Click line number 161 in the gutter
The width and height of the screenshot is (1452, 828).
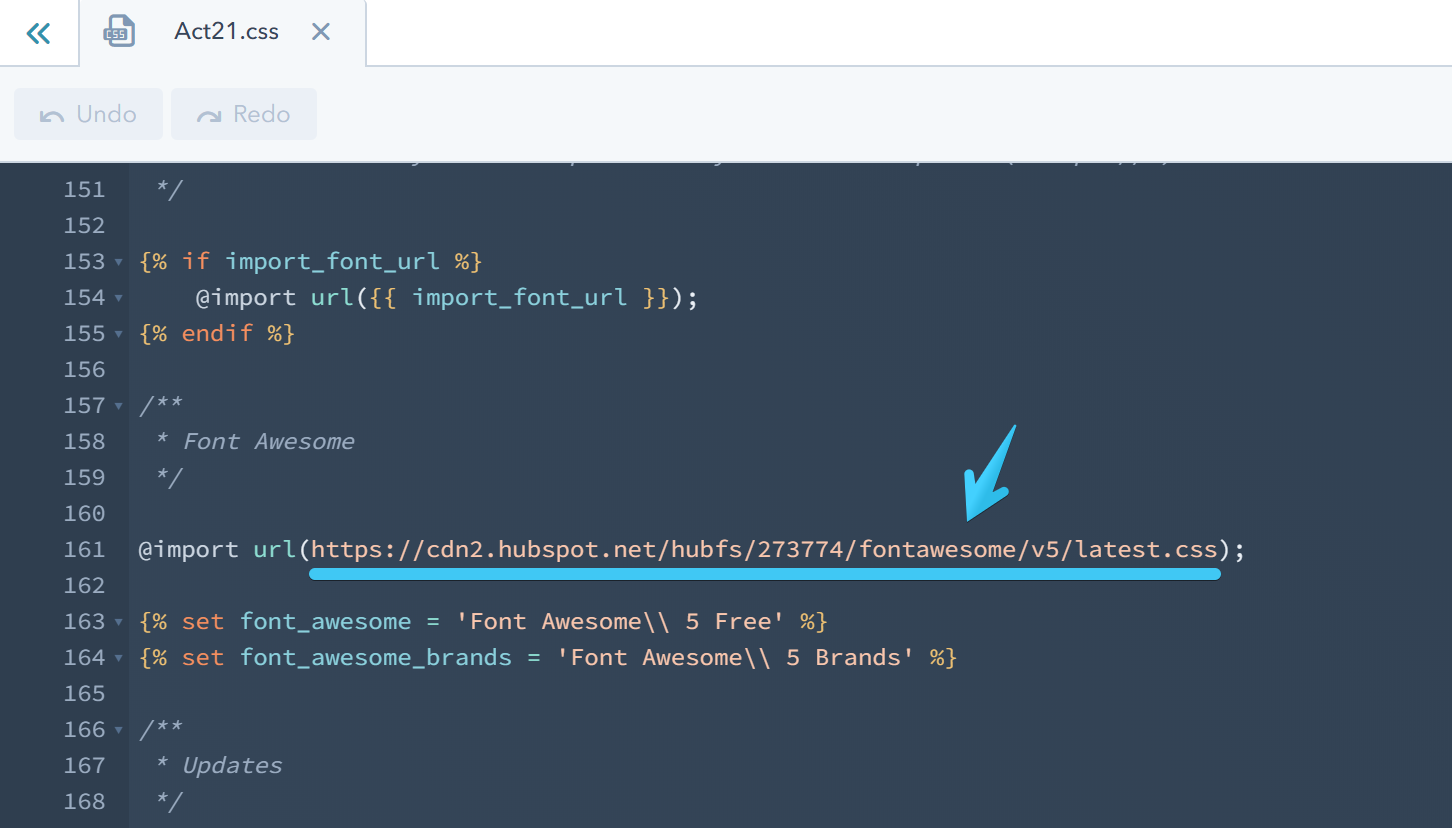coord(85,549)
